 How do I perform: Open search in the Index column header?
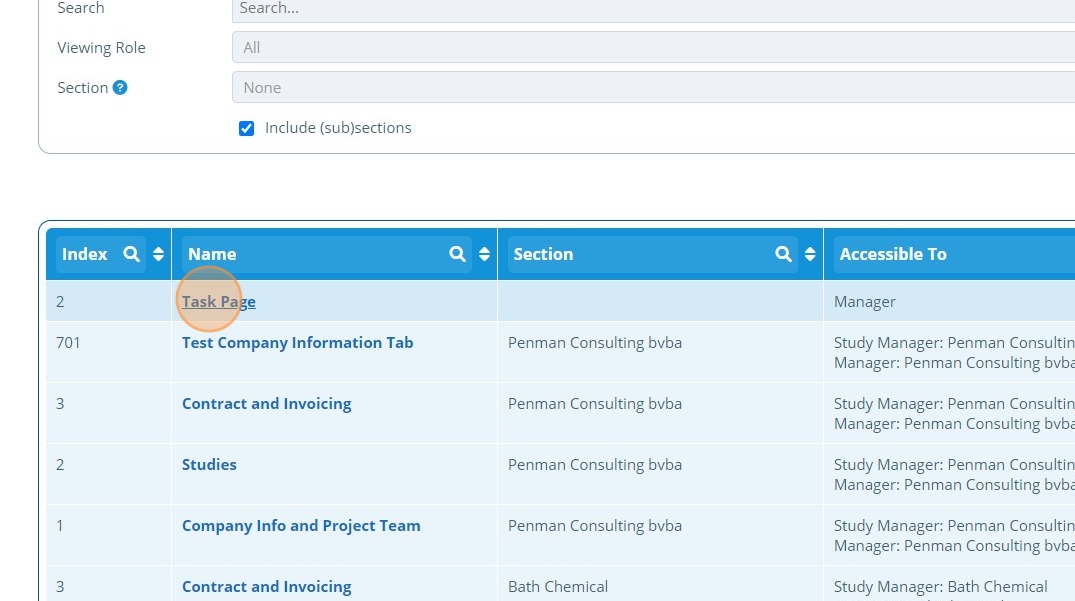click(131, 254)
